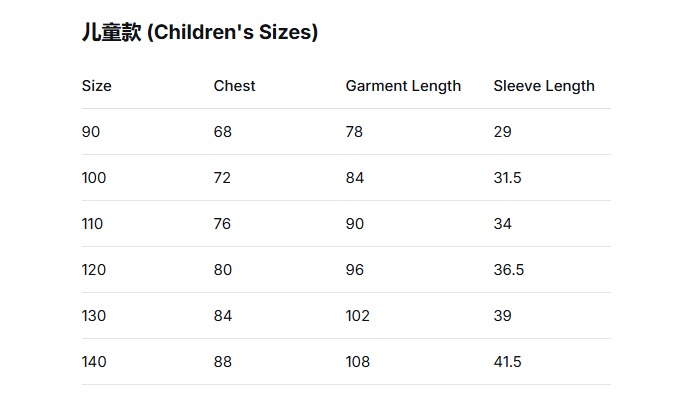Select the Sleeve Length column header
Viewport: 691px width, 415px height.
coord(543,86)
